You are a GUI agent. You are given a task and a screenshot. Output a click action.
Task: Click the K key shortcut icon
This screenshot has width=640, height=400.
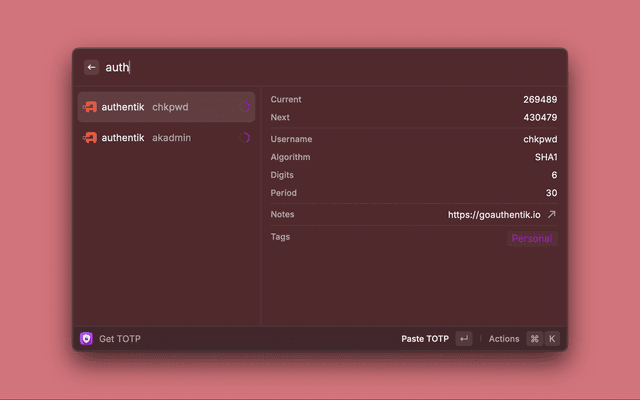[551, 339]
